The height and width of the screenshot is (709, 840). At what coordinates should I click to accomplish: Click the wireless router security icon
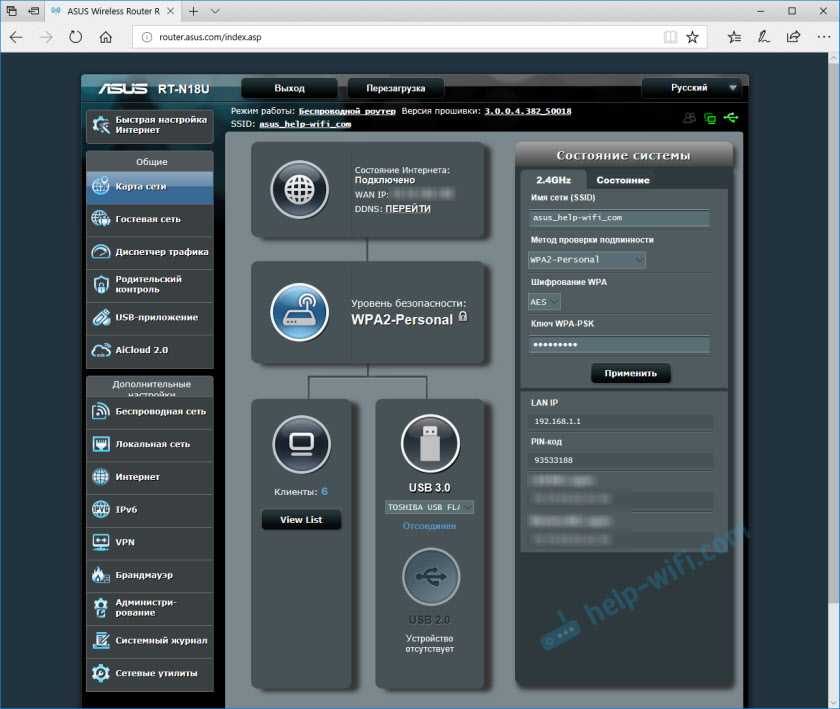click(299, 312)
